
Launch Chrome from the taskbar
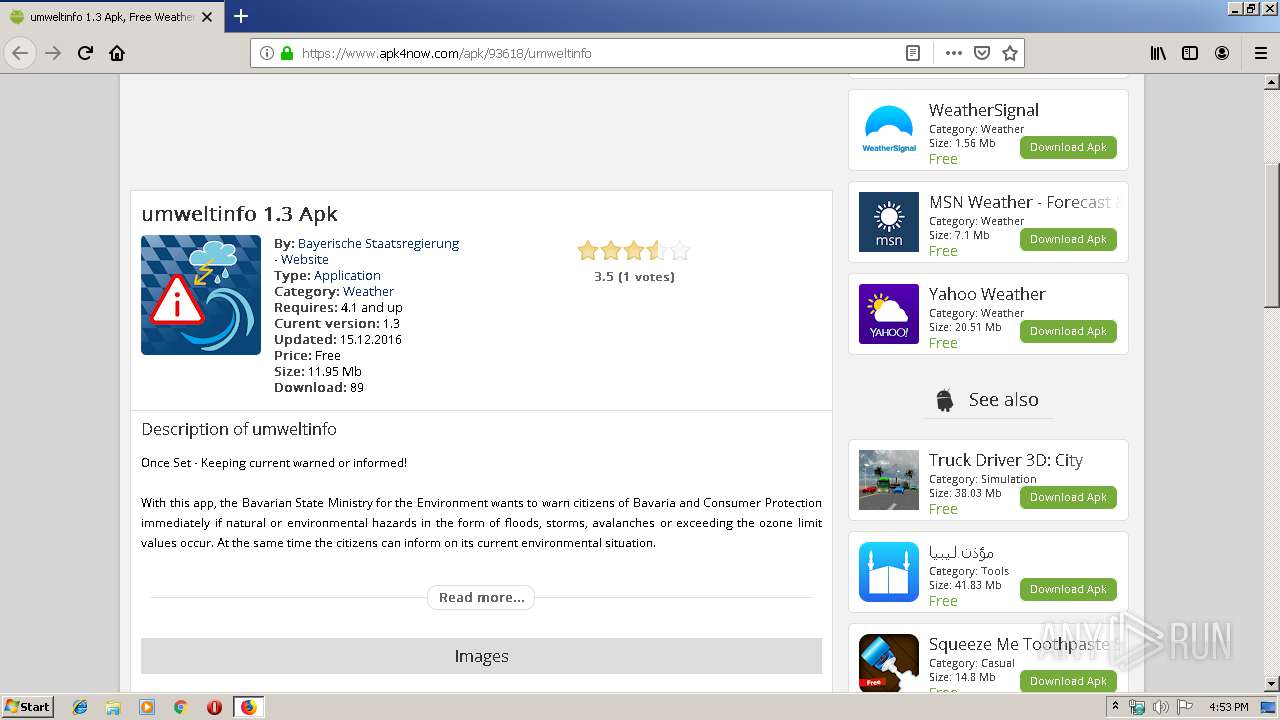pos(180,707)
